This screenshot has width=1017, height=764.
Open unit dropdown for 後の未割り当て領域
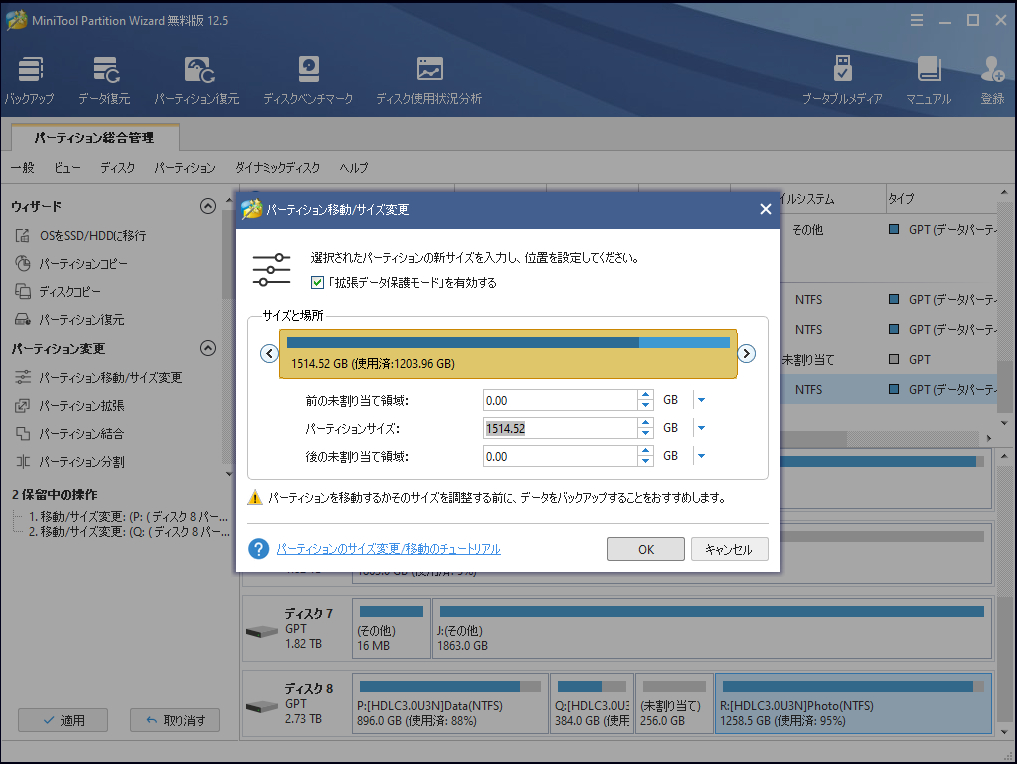click(x=701, y=456)
